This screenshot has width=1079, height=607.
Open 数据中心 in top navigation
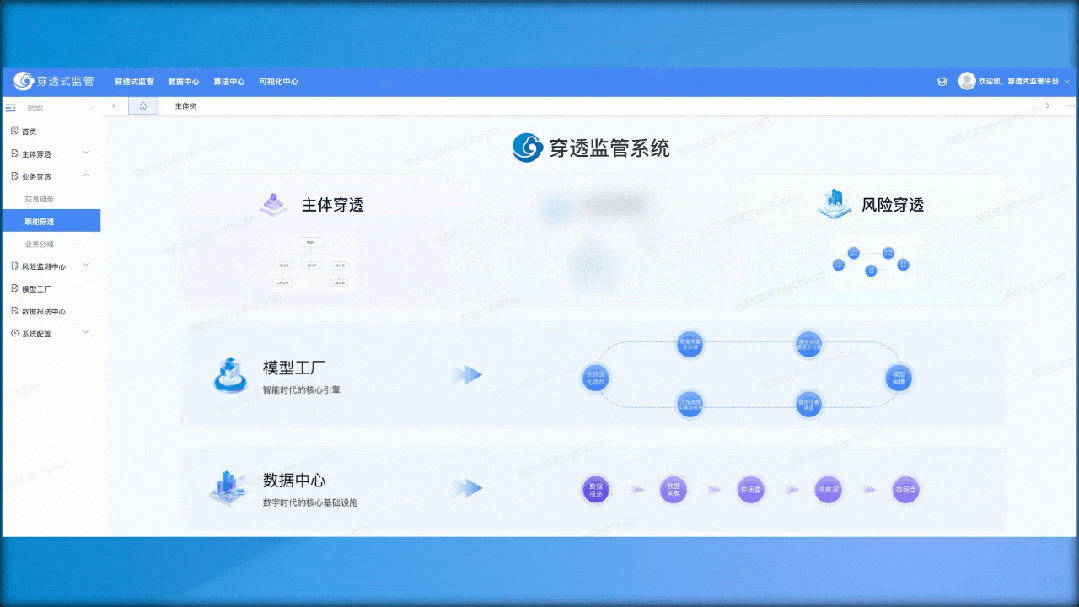coord(183,82)
